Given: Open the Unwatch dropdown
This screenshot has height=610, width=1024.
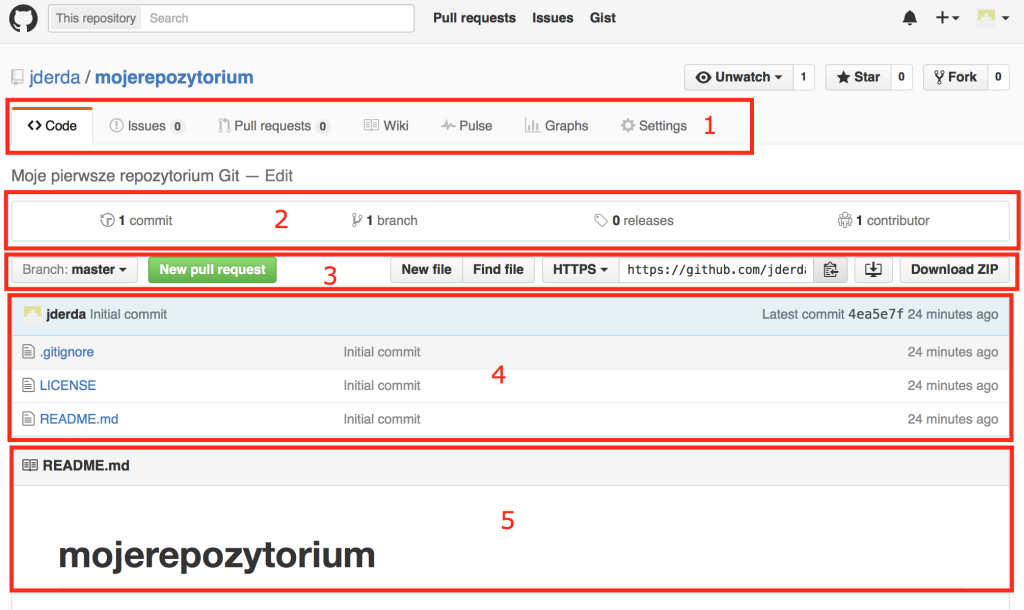Looking at the screenshot, I should click(x=739, y=77).
